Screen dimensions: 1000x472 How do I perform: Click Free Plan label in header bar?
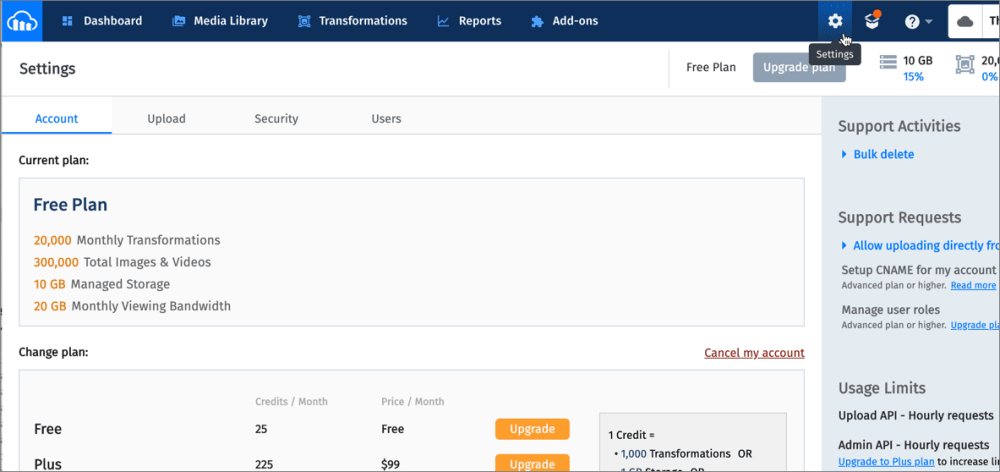pos(710,67)
